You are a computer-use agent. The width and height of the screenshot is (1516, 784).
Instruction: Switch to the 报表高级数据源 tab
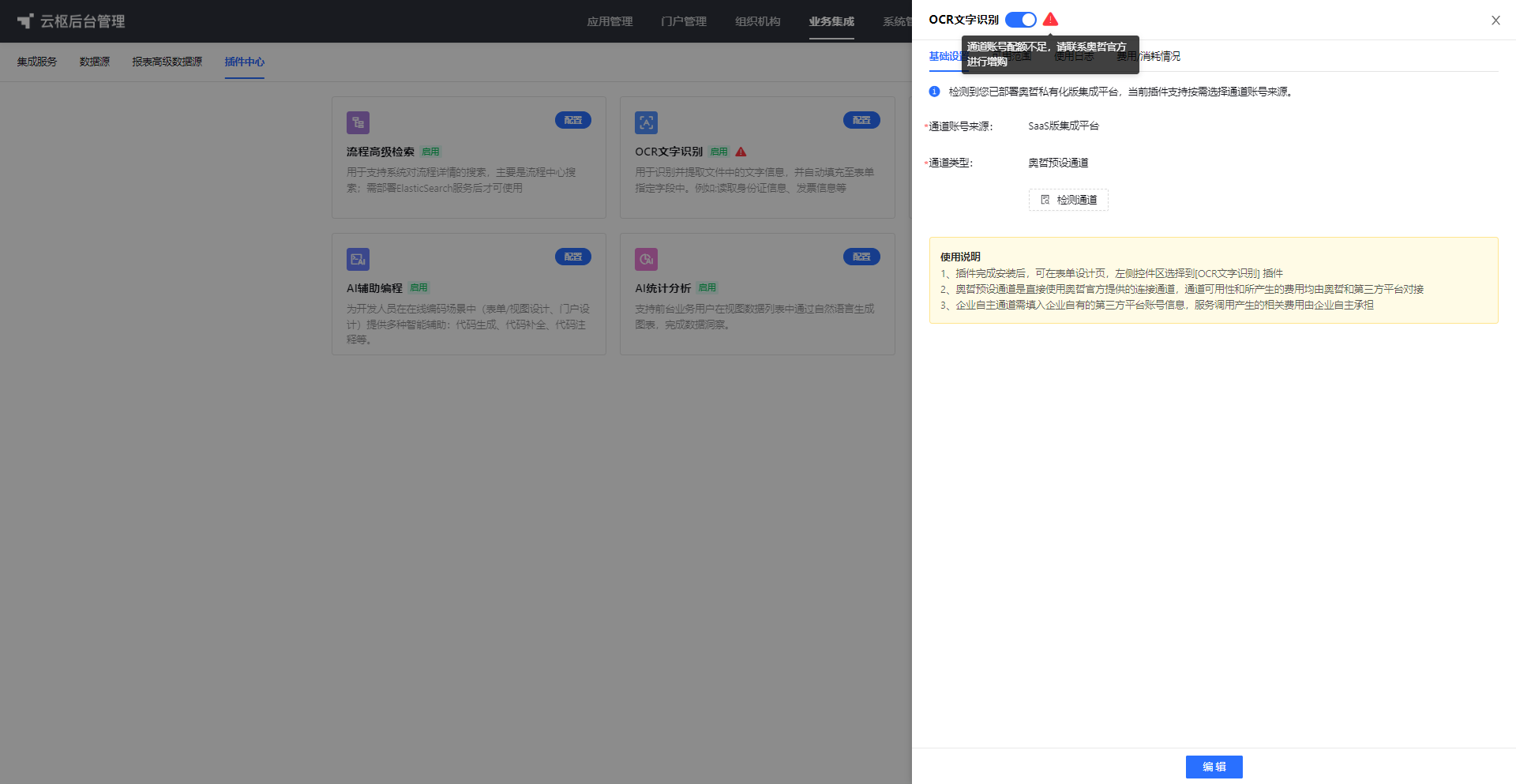167,62
